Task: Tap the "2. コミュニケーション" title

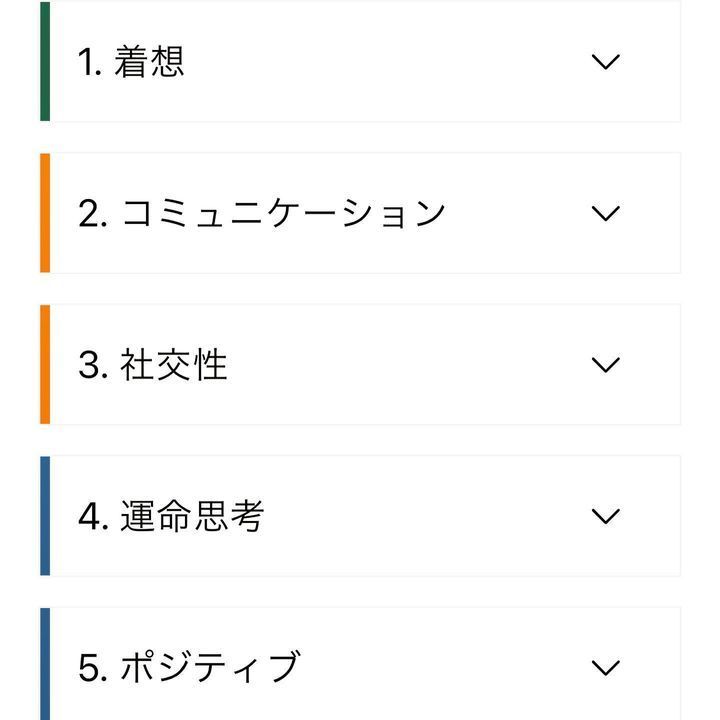Action: [261, 214]
